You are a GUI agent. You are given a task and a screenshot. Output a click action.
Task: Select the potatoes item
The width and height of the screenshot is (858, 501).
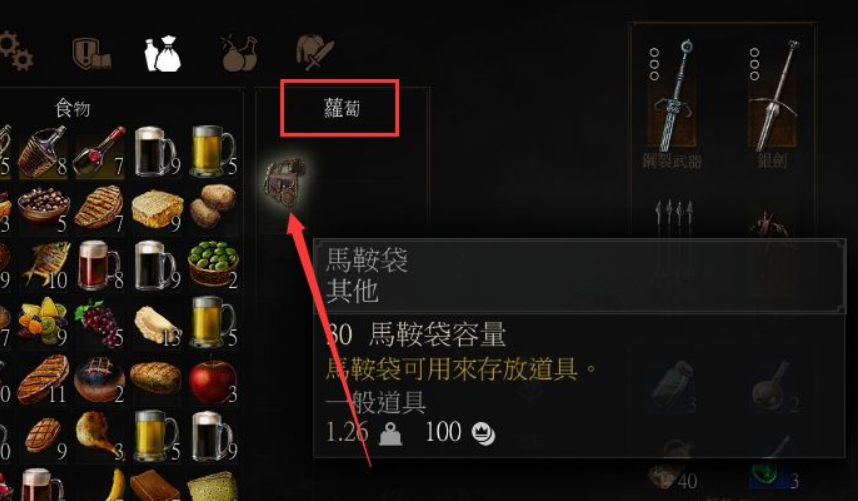point(213,207)
